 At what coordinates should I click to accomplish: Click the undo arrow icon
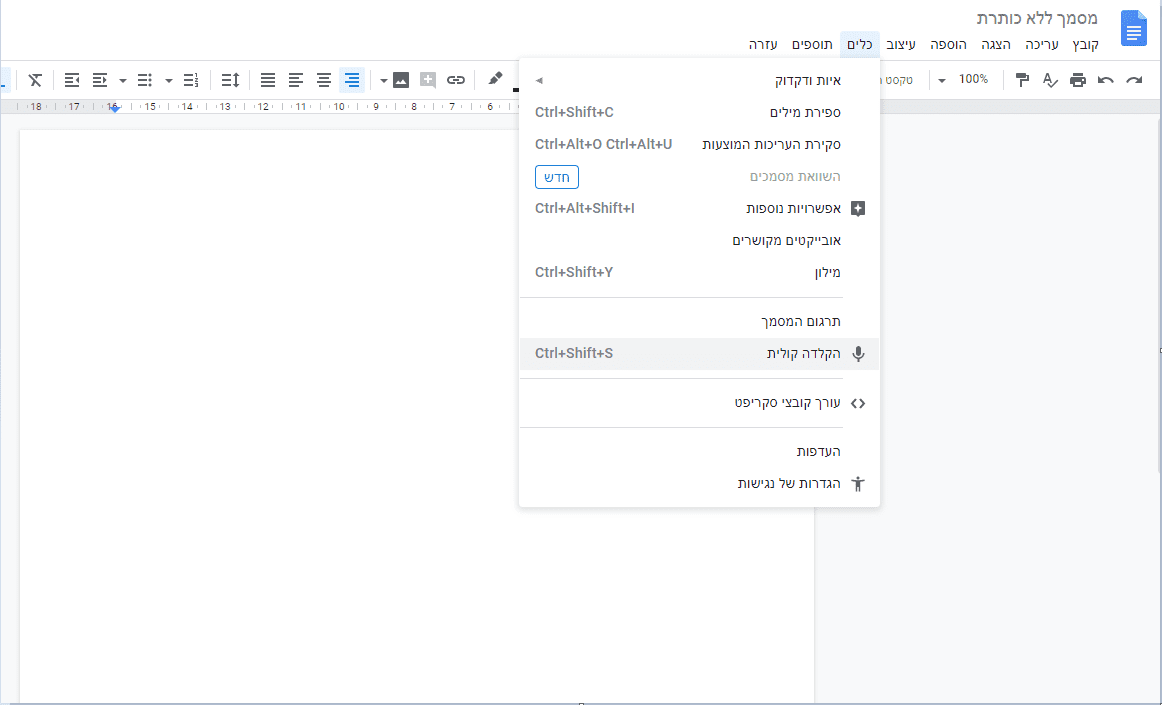pos(1106,80)
